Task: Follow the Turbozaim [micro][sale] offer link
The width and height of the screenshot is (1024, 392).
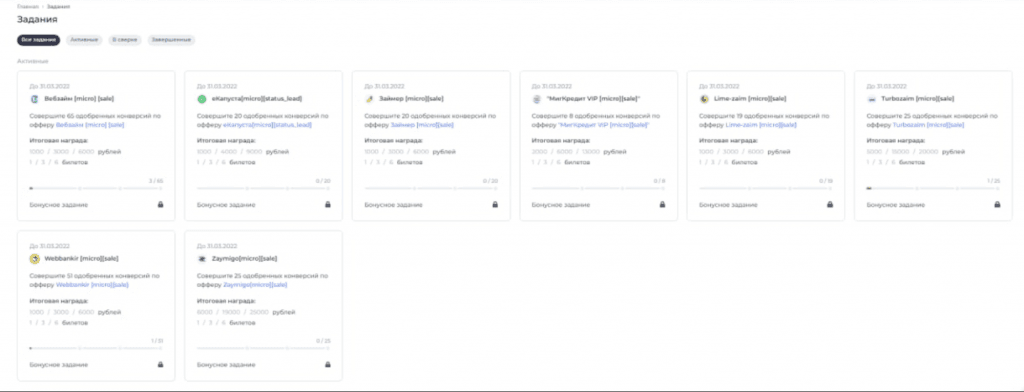Action: tap(928, 124)
